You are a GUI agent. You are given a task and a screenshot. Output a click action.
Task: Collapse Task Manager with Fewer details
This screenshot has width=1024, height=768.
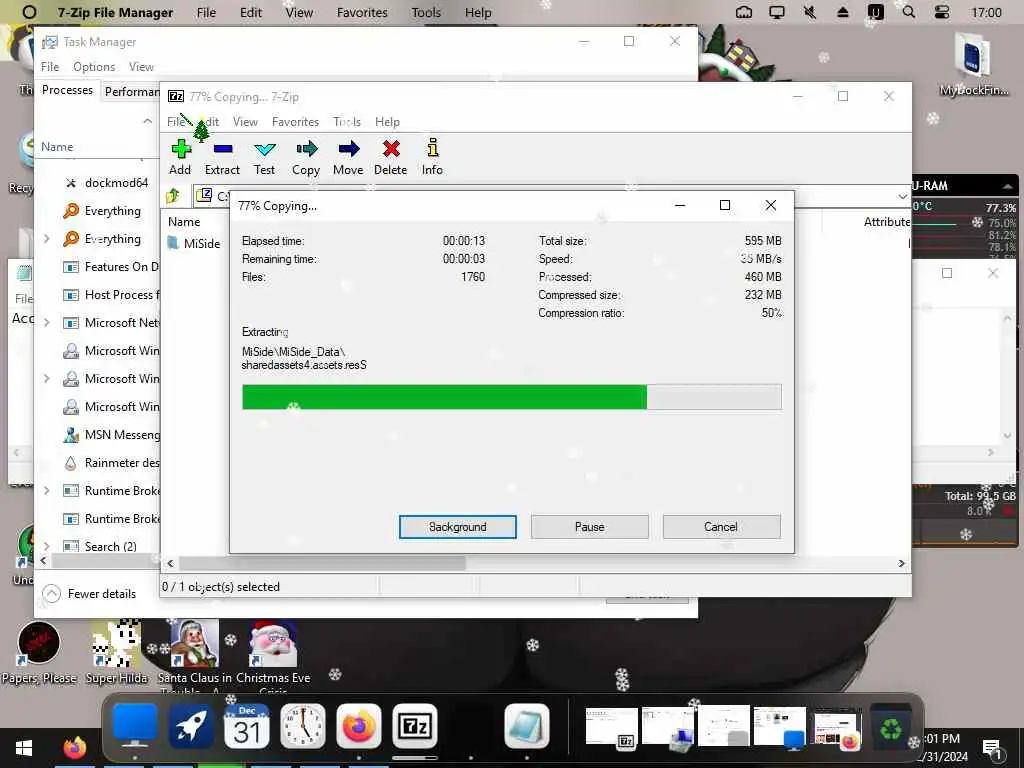coord(89,594)
